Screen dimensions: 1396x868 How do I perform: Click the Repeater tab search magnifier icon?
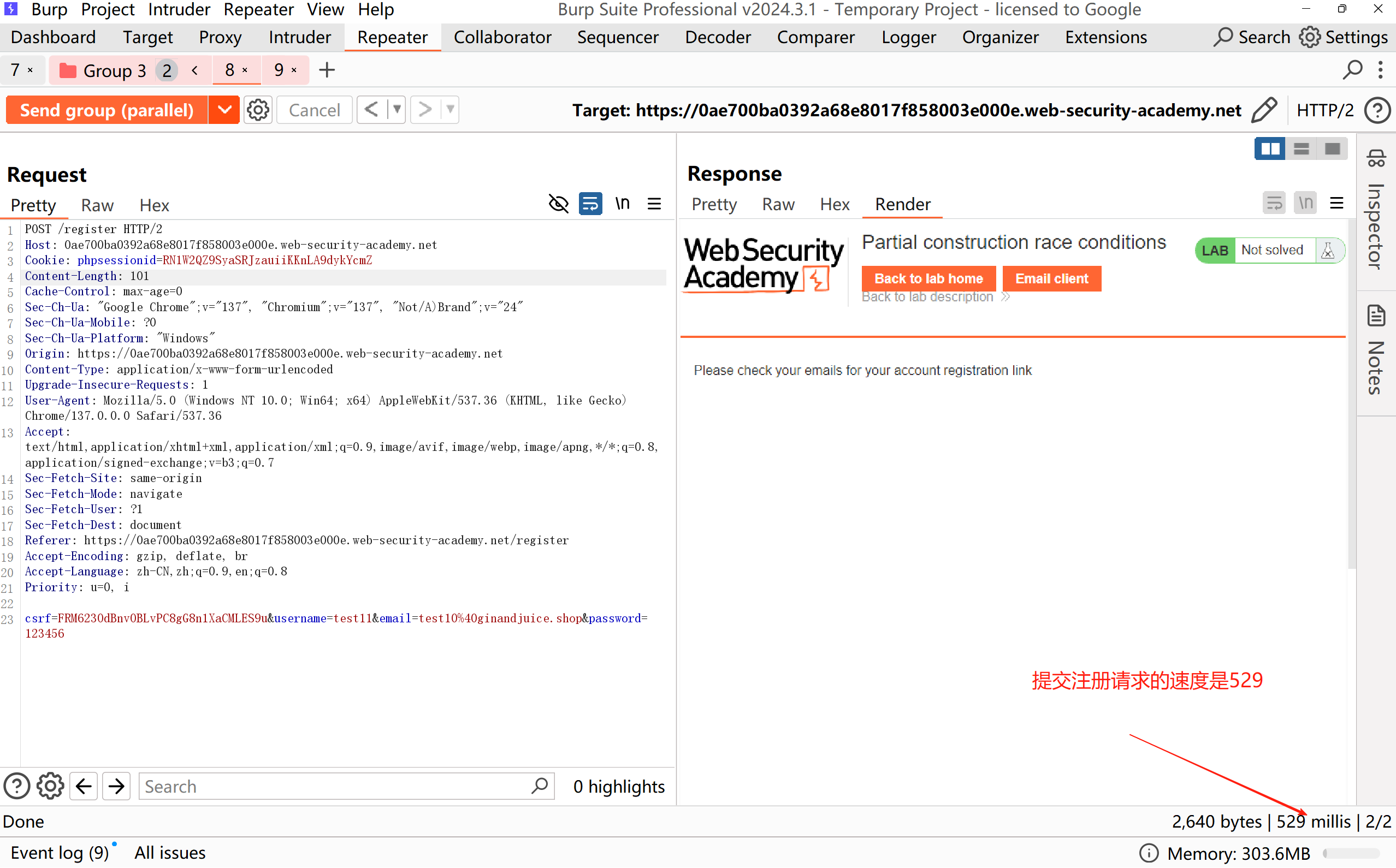(x=1352, y=70)
